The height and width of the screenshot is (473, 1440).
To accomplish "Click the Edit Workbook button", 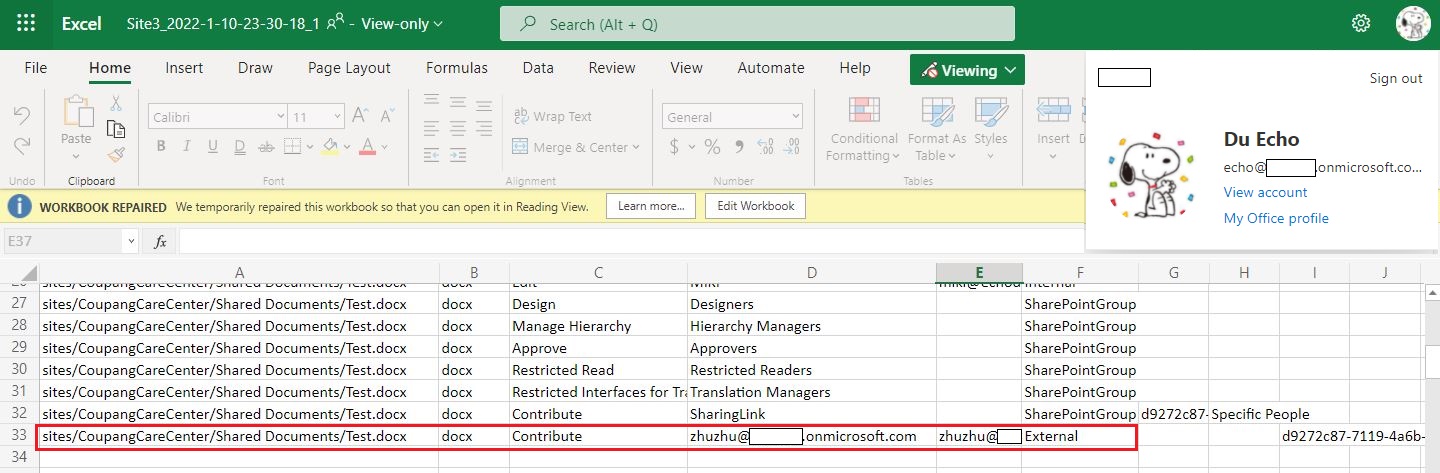I will coord(755,206).
